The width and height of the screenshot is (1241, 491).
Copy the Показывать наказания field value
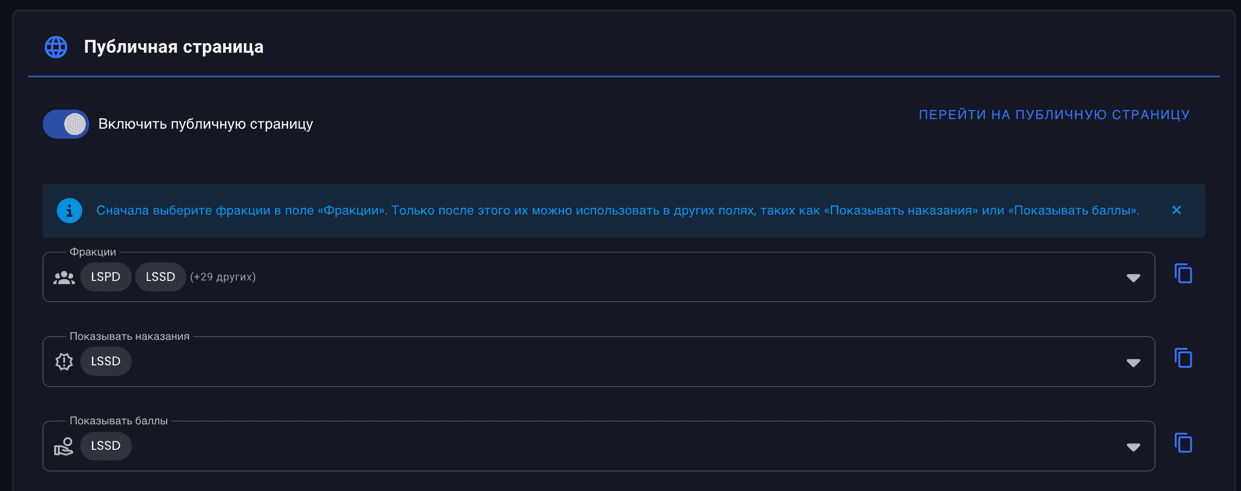[1183, 358]
